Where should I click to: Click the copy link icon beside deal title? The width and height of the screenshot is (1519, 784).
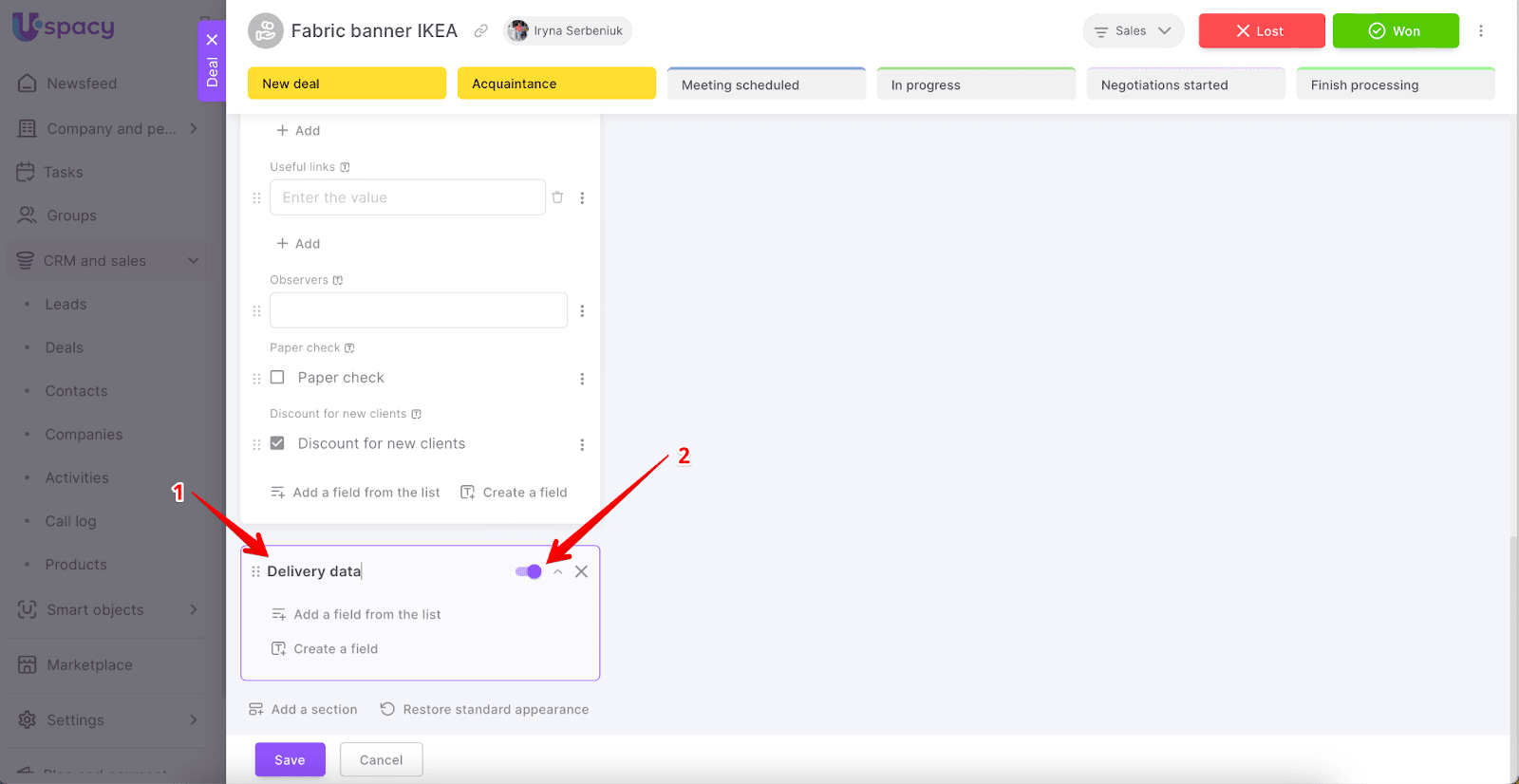(481, 31)
